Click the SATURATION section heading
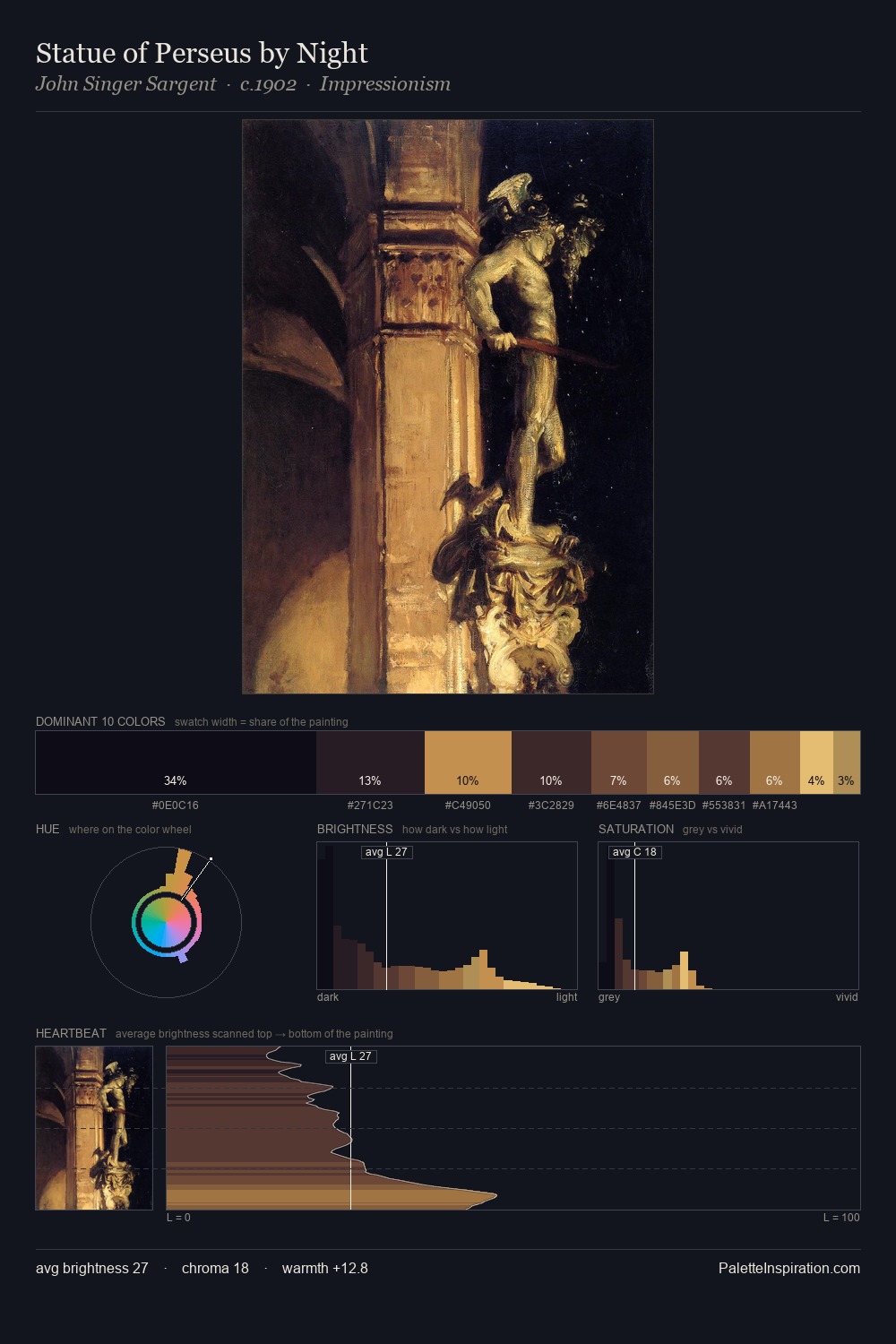896x1344 pixels. coord(636,829)
